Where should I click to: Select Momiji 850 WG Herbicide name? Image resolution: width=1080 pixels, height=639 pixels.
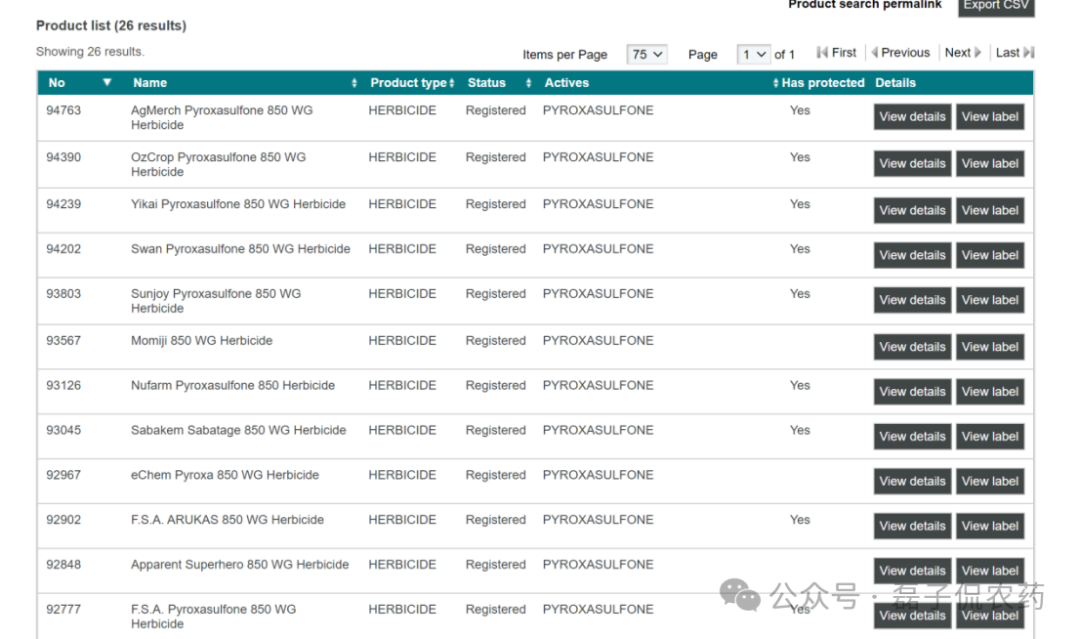(202, 340)
